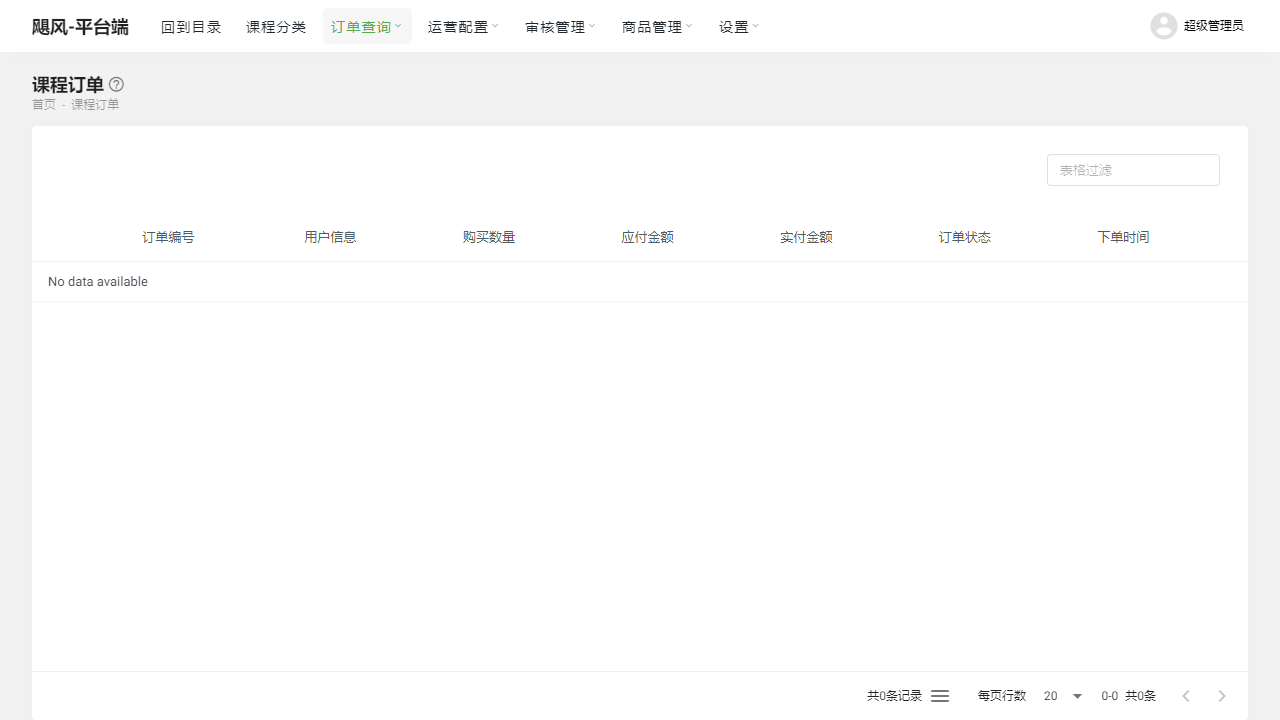Click the 飓风-平台端 logo
The height and width of the screenshot is (720, 1280).
[x=80, y=26]
